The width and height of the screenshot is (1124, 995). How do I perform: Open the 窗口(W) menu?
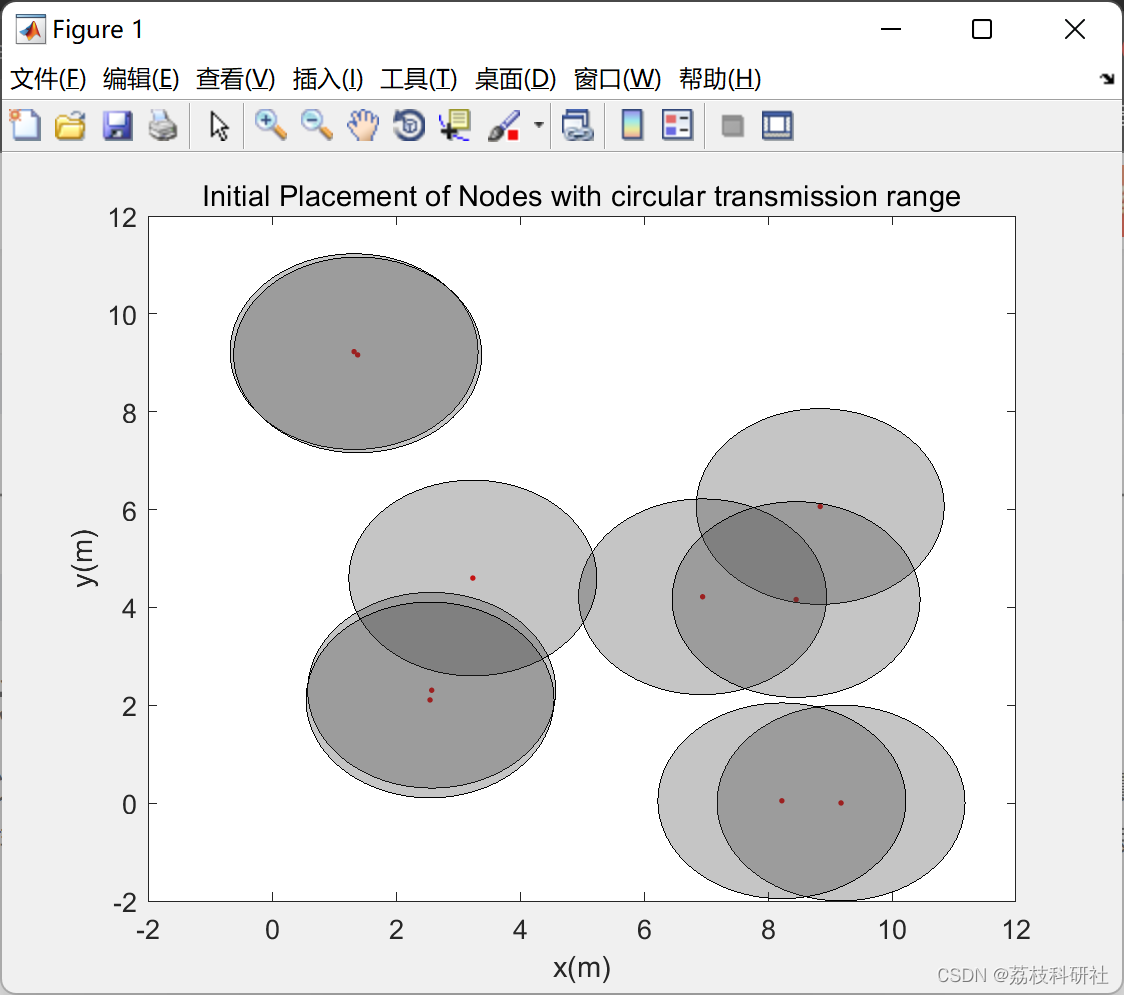pos(617,79)
